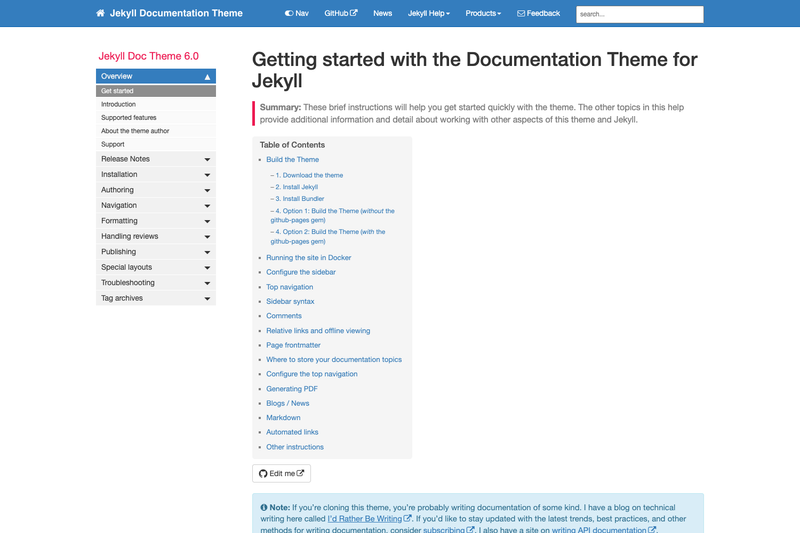Open Option 2 build with github-pages gem
Image resolution: width=800 pixels, height=533 pixels.
(x=328, y=237)
